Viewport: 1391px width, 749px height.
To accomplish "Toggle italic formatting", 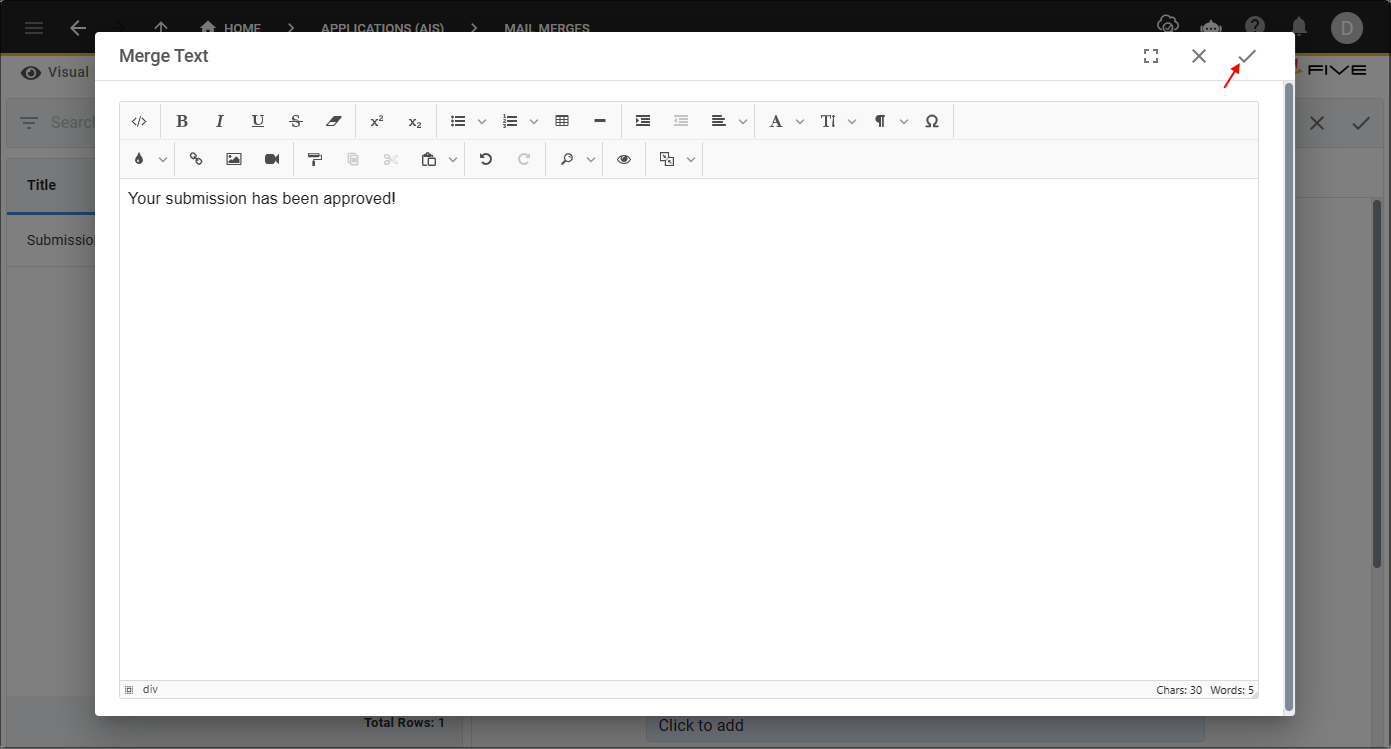I will [220, 121].
